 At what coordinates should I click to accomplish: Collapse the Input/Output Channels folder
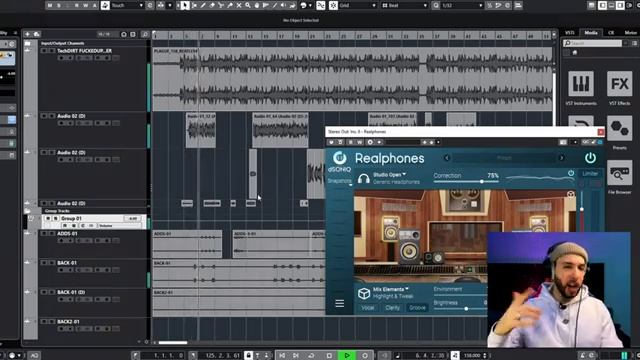pos(27,43)
